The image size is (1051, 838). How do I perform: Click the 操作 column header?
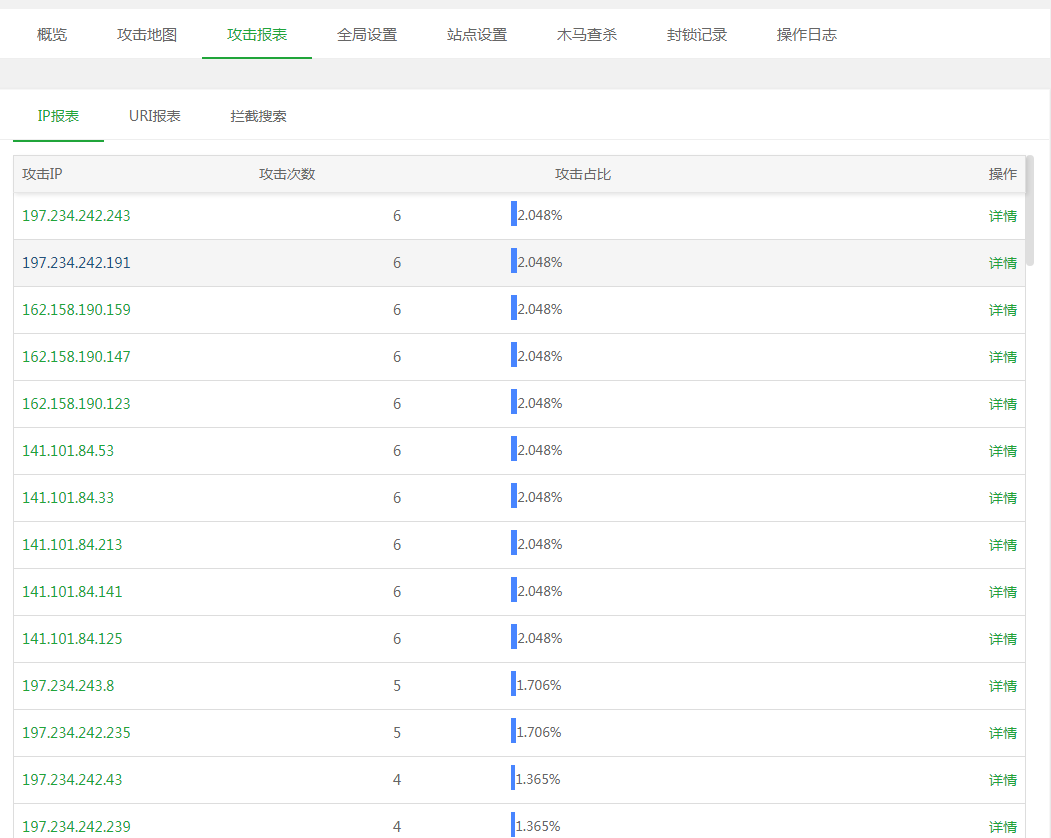[x=1003, y=174]
